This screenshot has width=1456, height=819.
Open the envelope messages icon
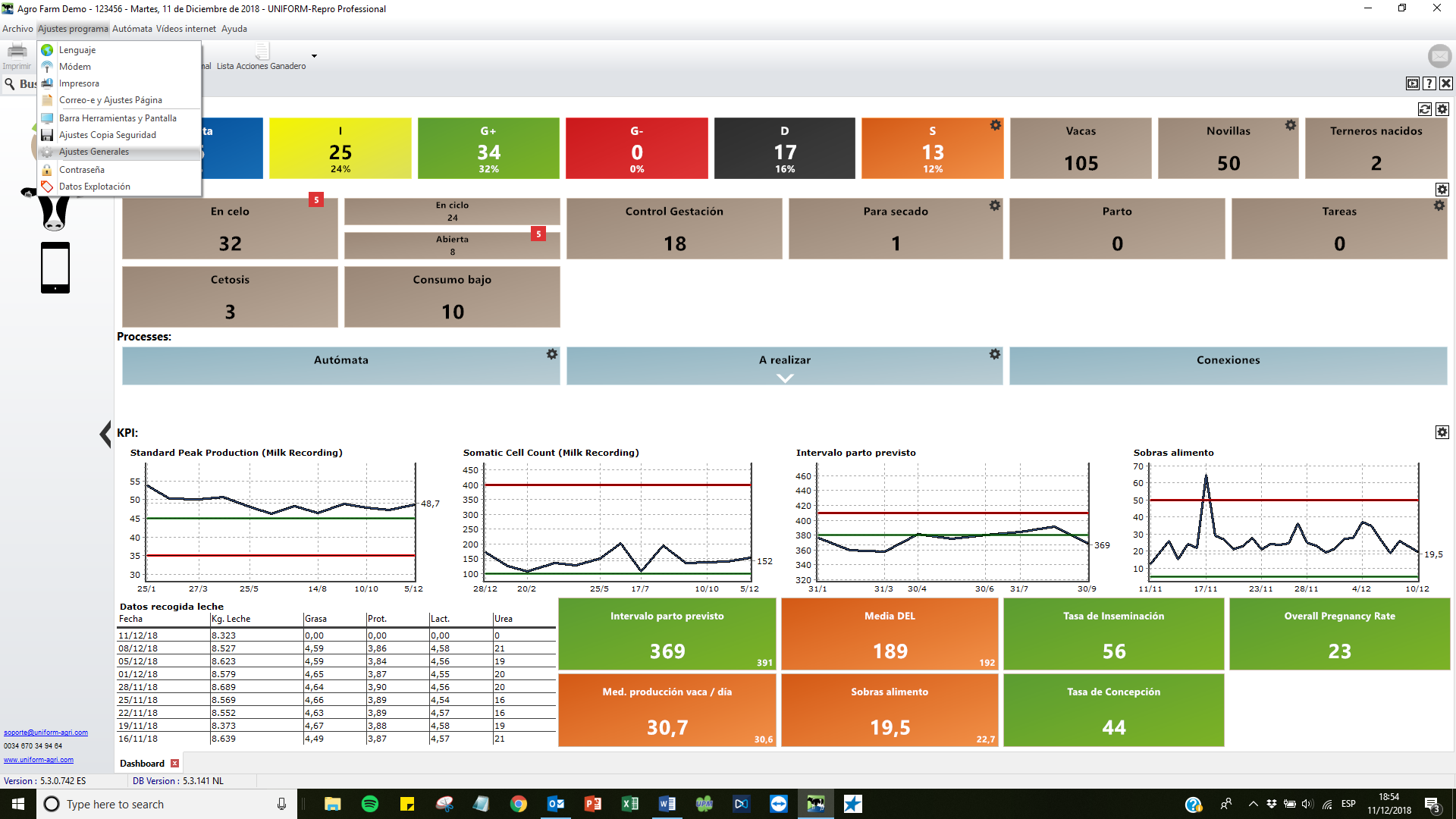[x=1439, y=56]
